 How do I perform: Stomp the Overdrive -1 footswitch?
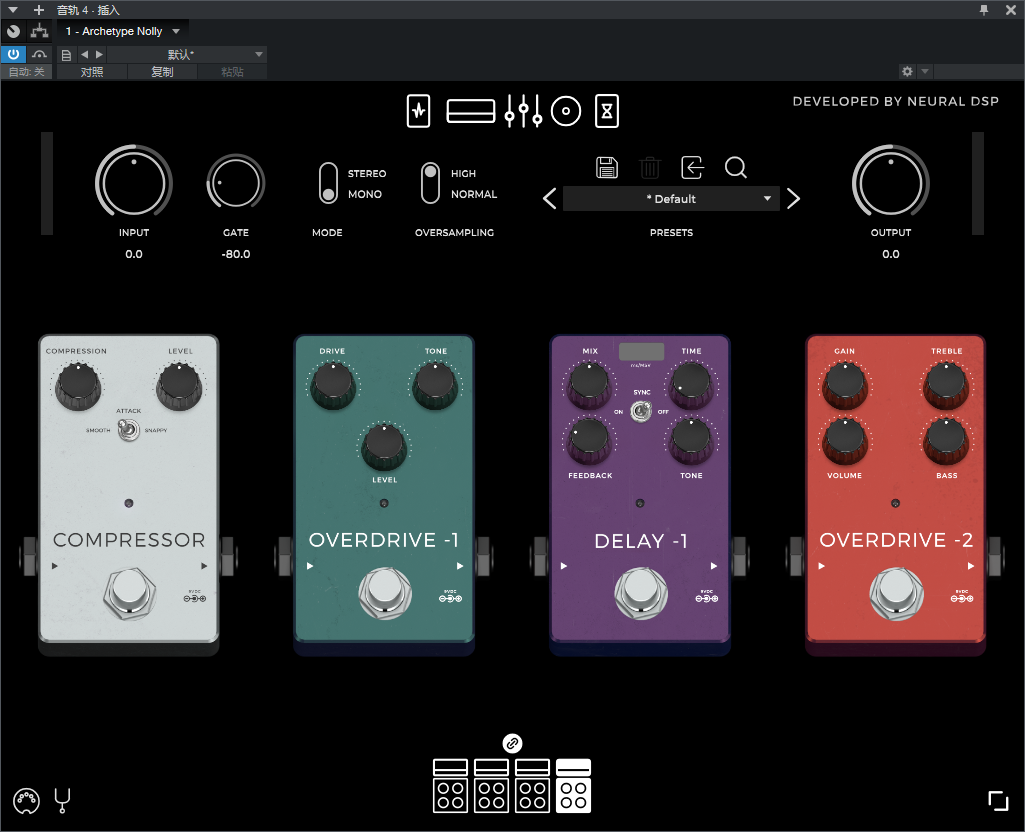tap(385, 593)
